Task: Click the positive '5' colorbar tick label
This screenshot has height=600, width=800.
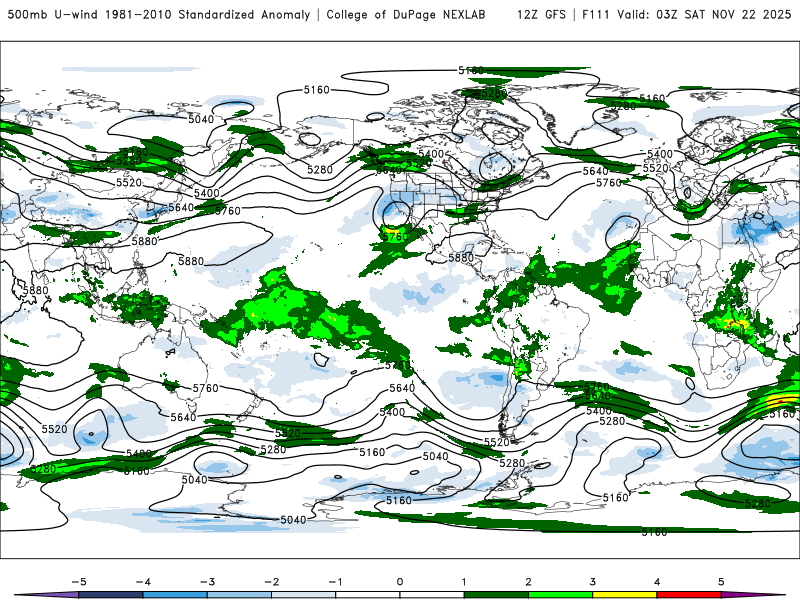Action: point(721,582)
